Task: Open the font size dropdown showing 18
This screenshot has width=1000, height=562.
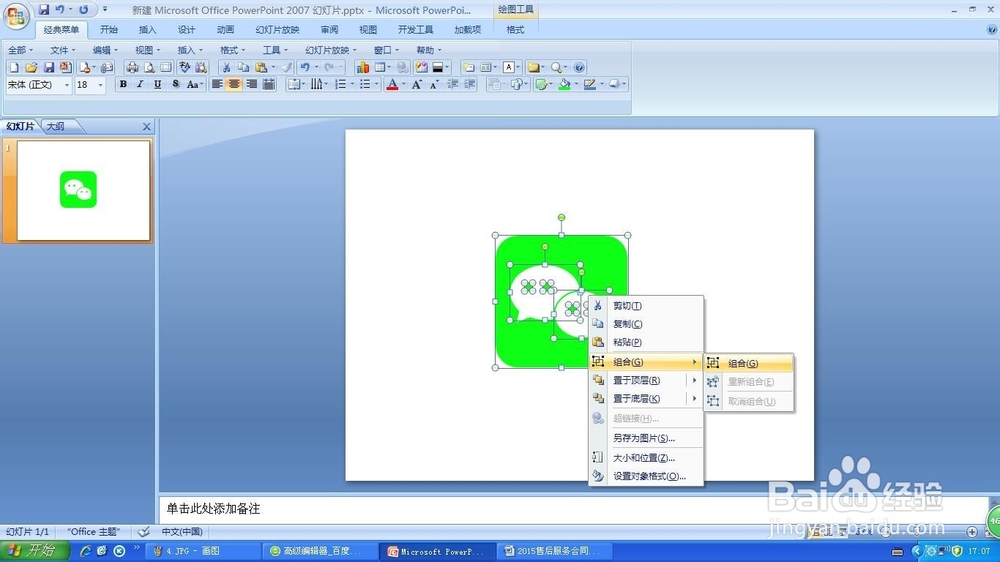Action: pos(100,85)
